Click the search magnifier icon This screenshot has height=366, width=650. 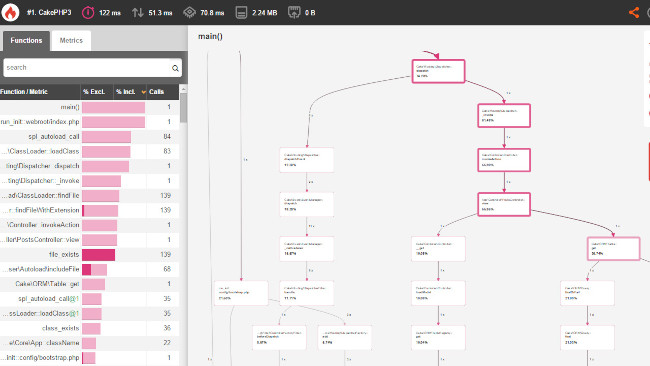pyautogui.click(x=175, y=68)
